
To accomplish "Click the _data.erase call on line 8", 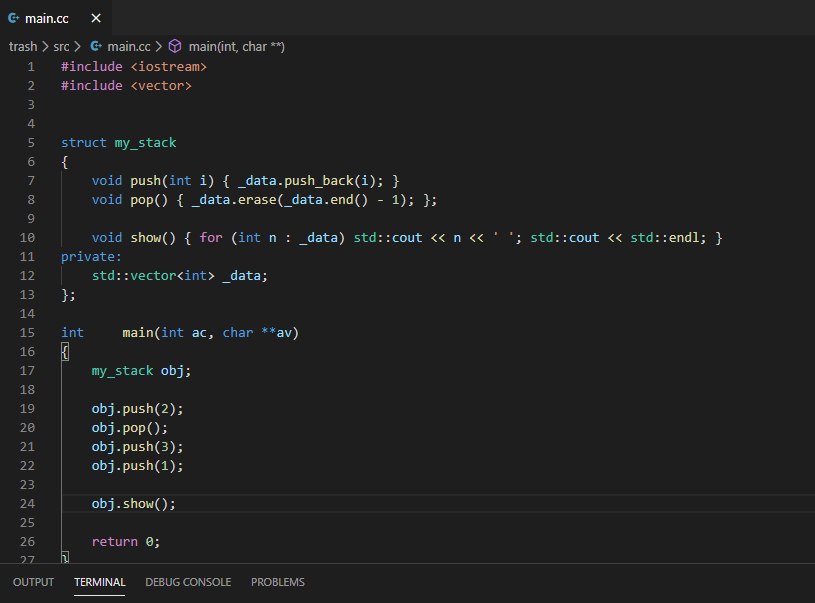I will point(234,200).
